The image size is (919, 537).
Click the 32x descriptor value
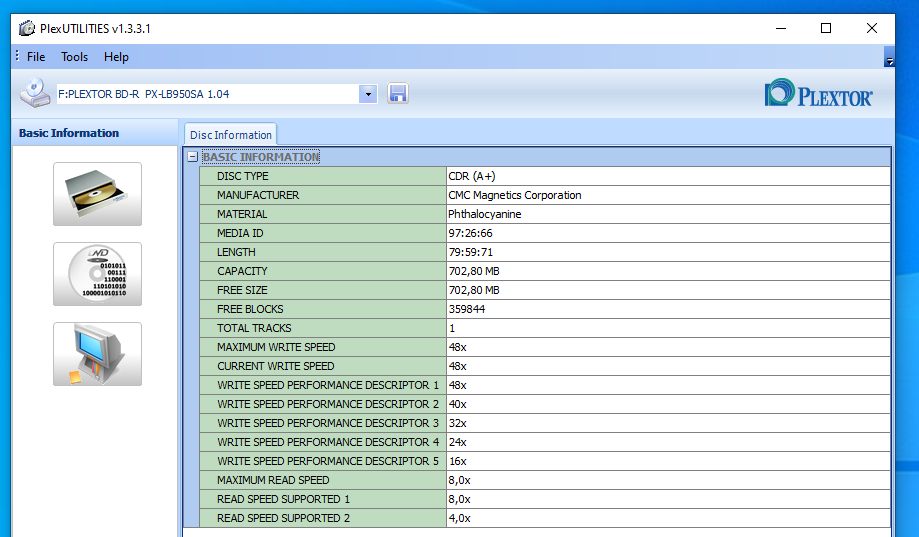[668, 423]
